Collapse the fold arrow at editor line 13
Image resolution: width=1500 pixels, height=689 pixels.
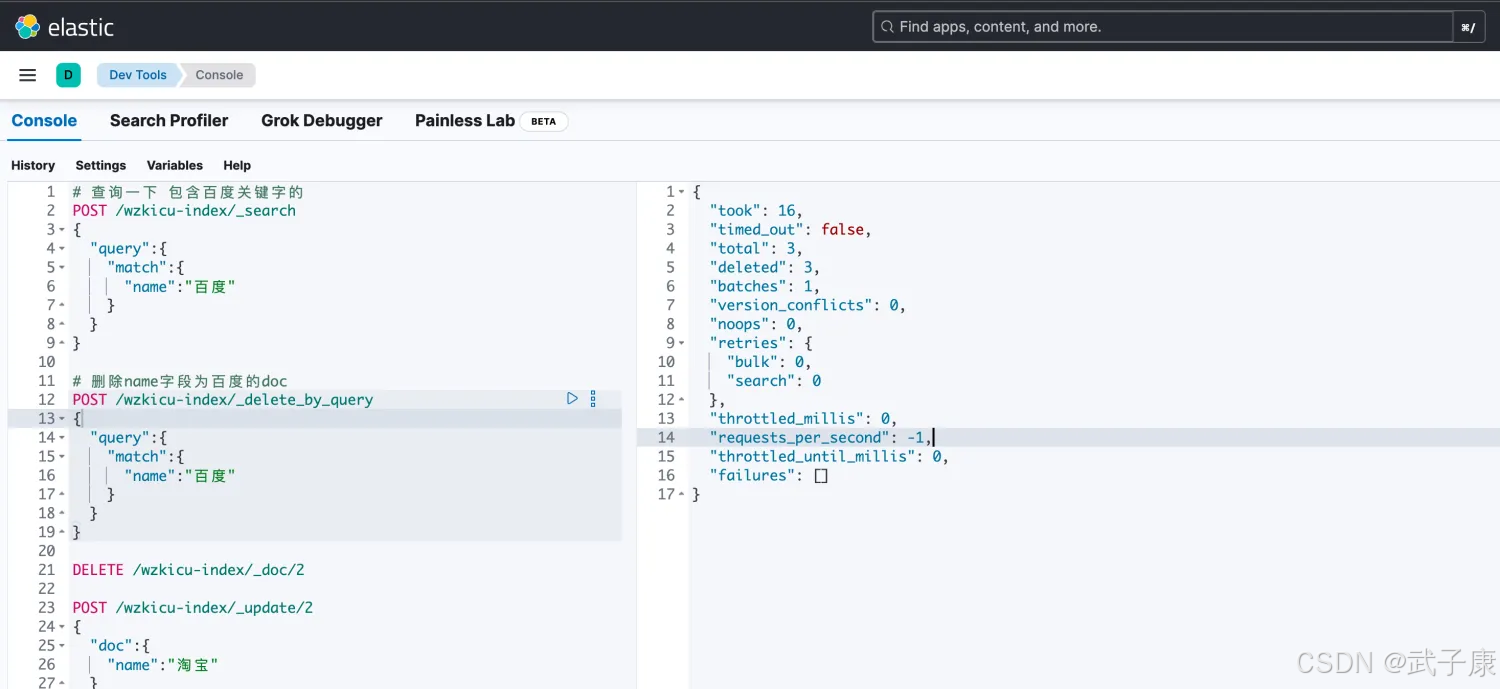[62, 419]
